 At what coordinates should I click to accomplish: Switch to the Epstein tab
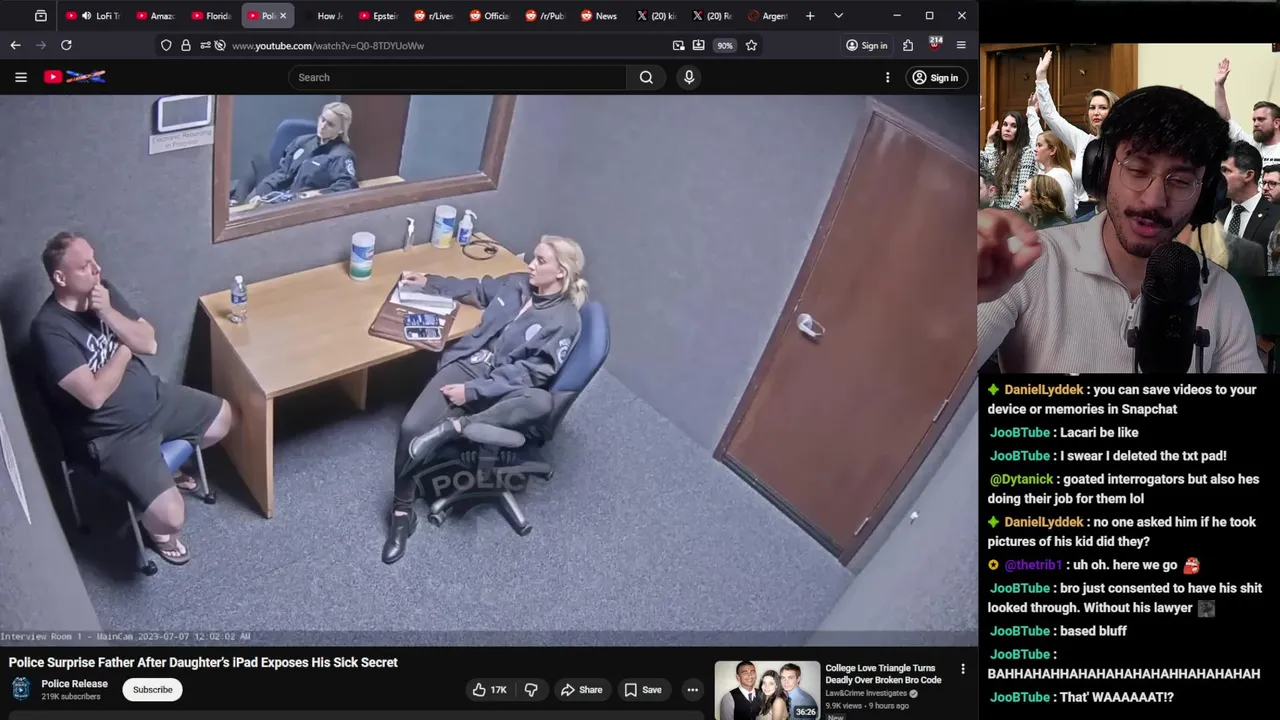pyautogui.click(x=378, y=16)
